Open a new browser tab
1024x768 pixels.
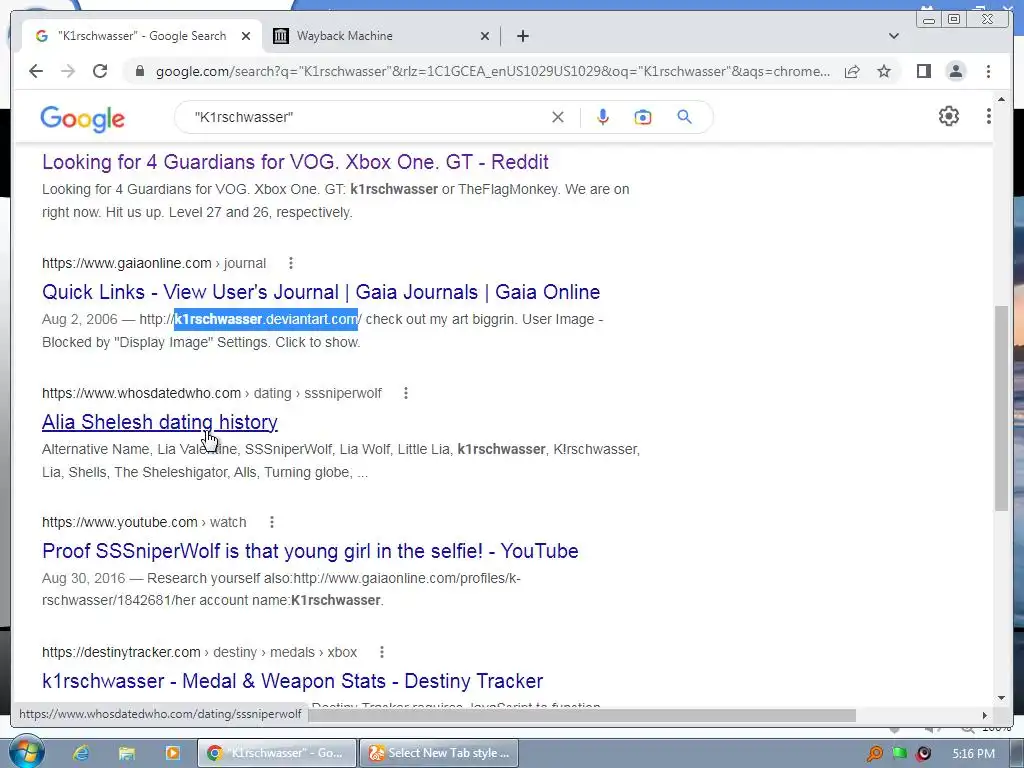pyautogui.click(x=522, y=36)
